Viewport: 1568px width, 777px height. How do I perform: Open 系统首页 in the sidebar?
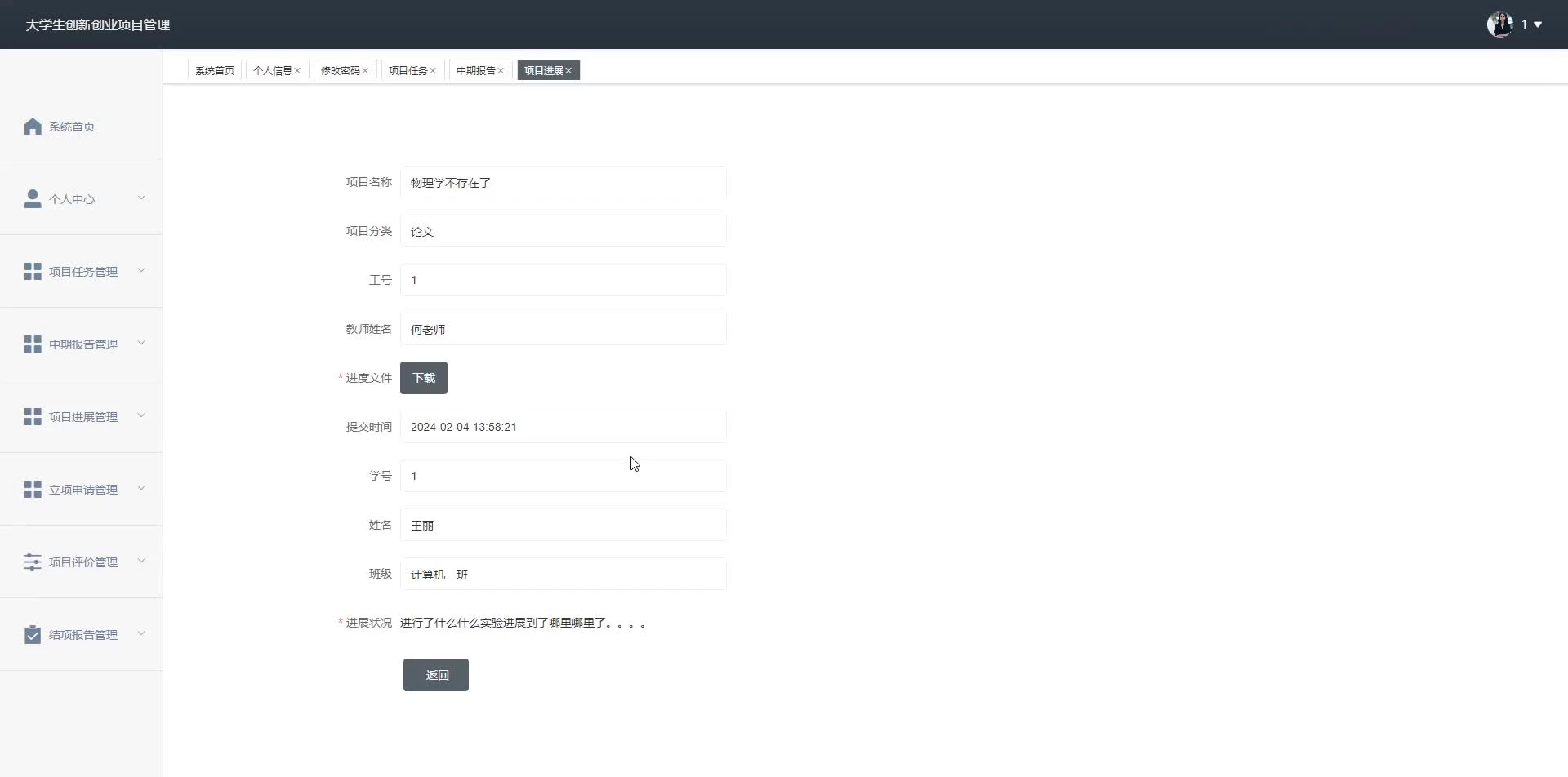pos(82,127)
